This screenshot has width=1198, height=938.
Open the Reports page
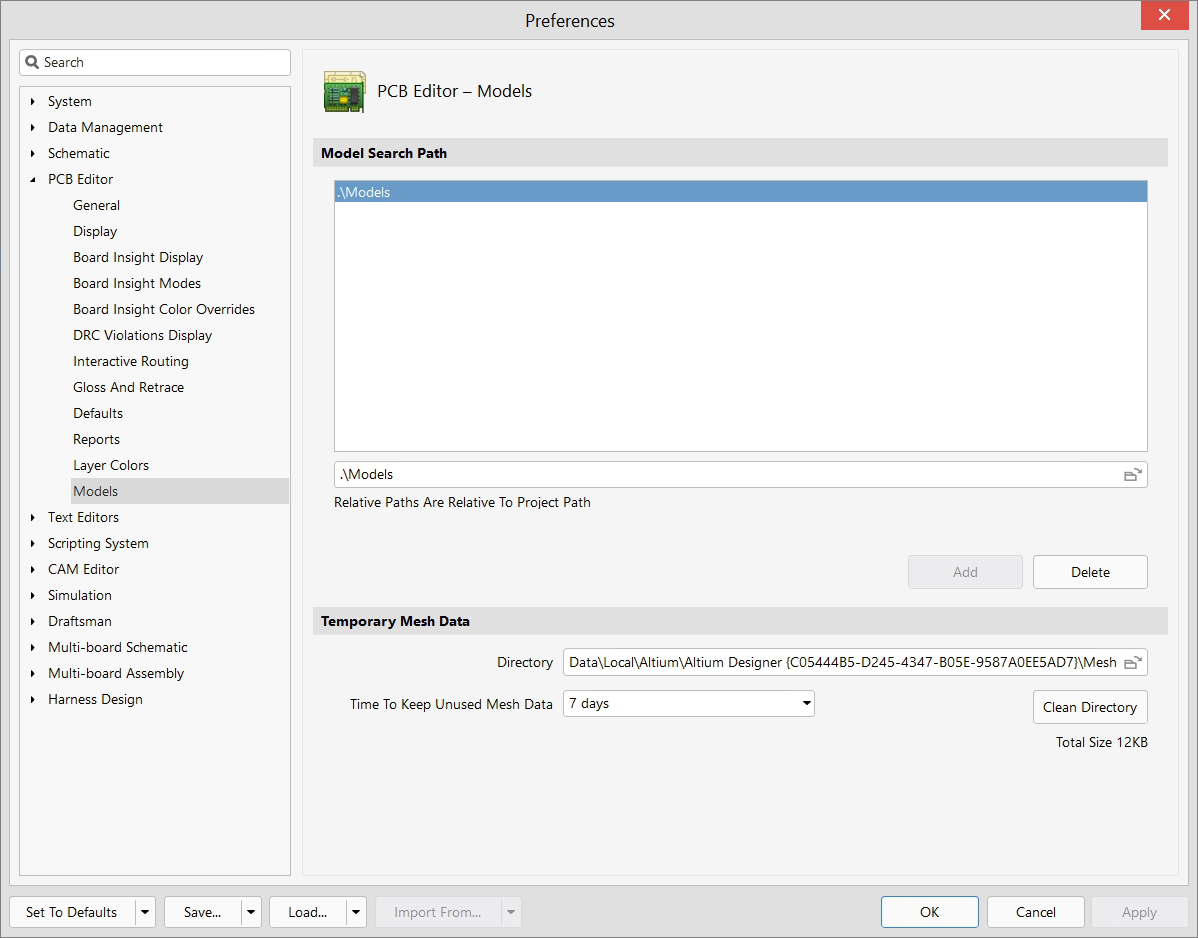click(96, 439)
